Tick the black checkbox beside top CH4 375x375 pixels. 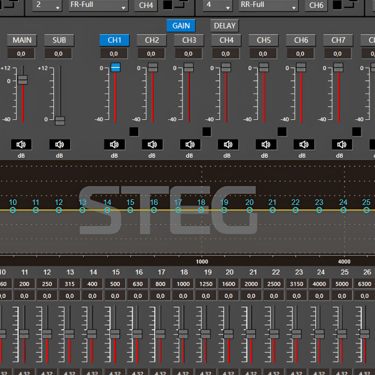tap(168, 5)
